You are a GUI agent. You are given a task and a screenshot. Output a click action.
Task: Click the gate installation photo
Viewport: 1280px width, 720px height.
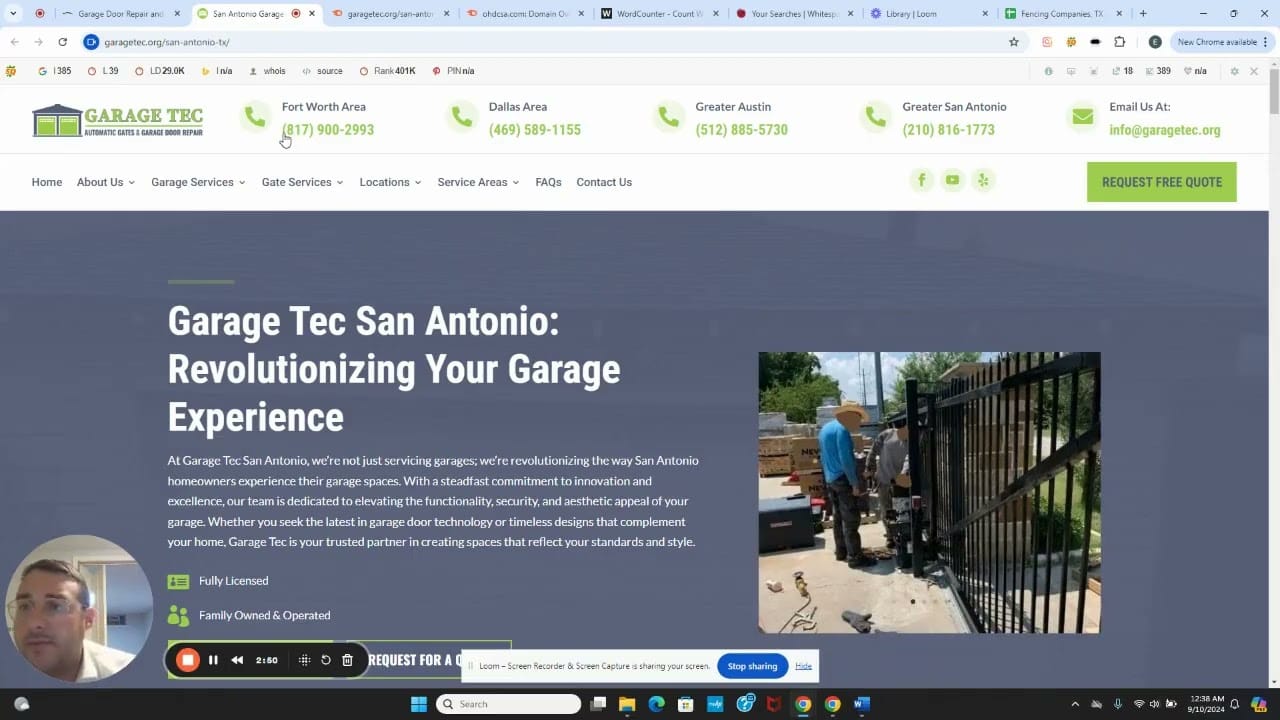[x=929, y=492]
